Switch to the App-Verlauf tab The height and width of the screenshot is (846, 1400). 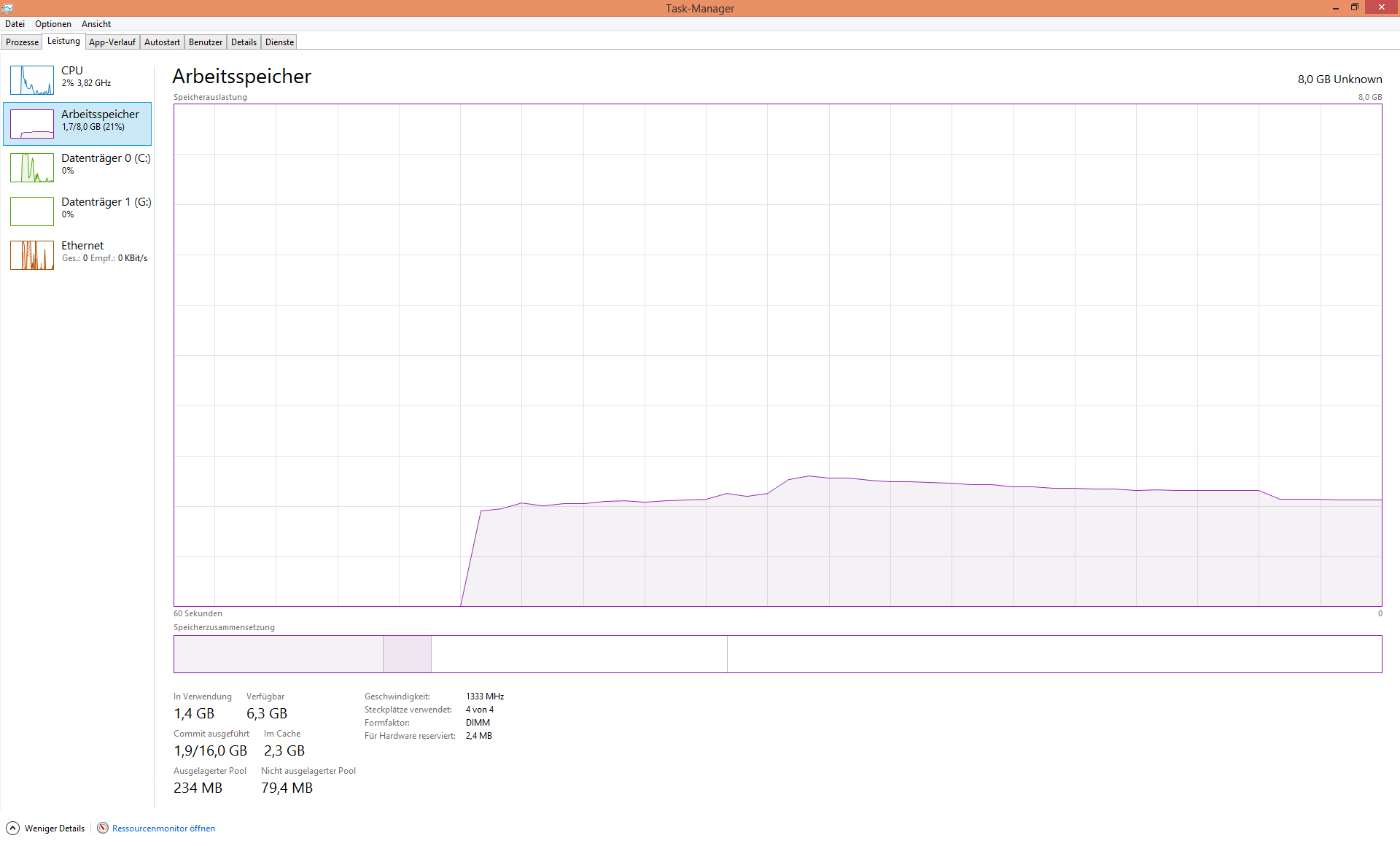(x=112, y=42)
